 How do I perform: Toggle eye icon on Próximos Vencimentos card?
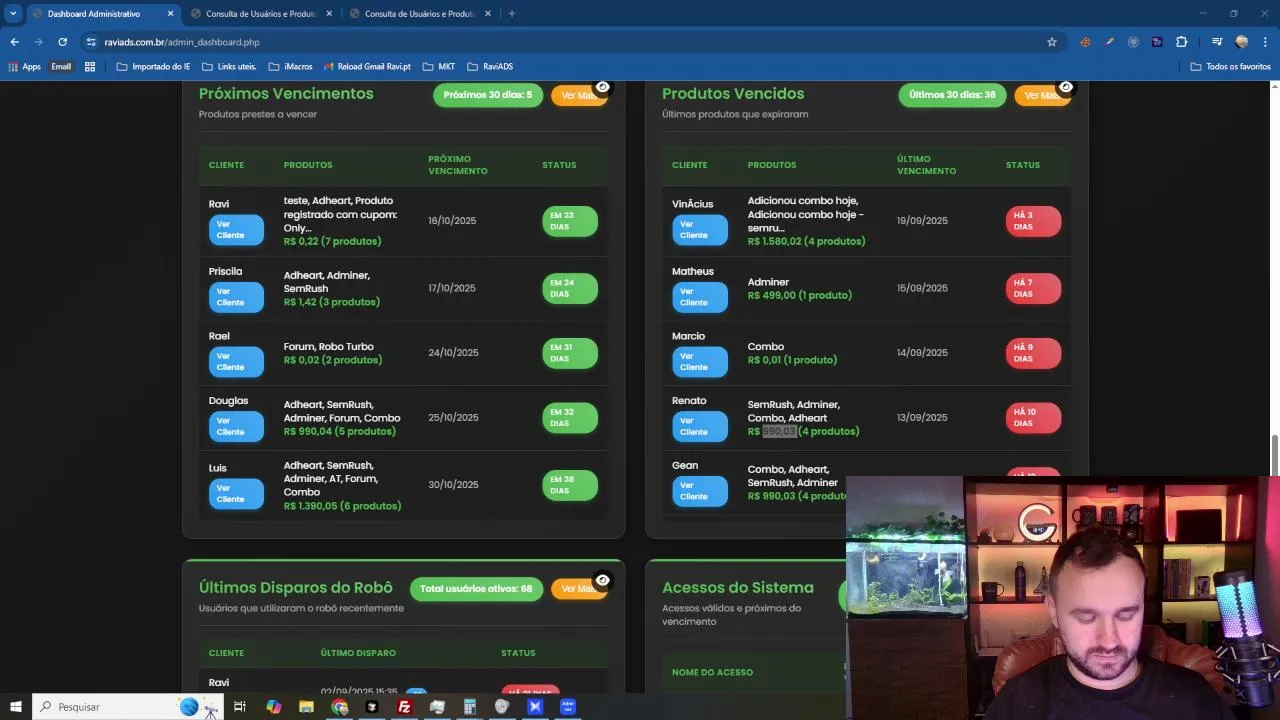tap(602, 87)
